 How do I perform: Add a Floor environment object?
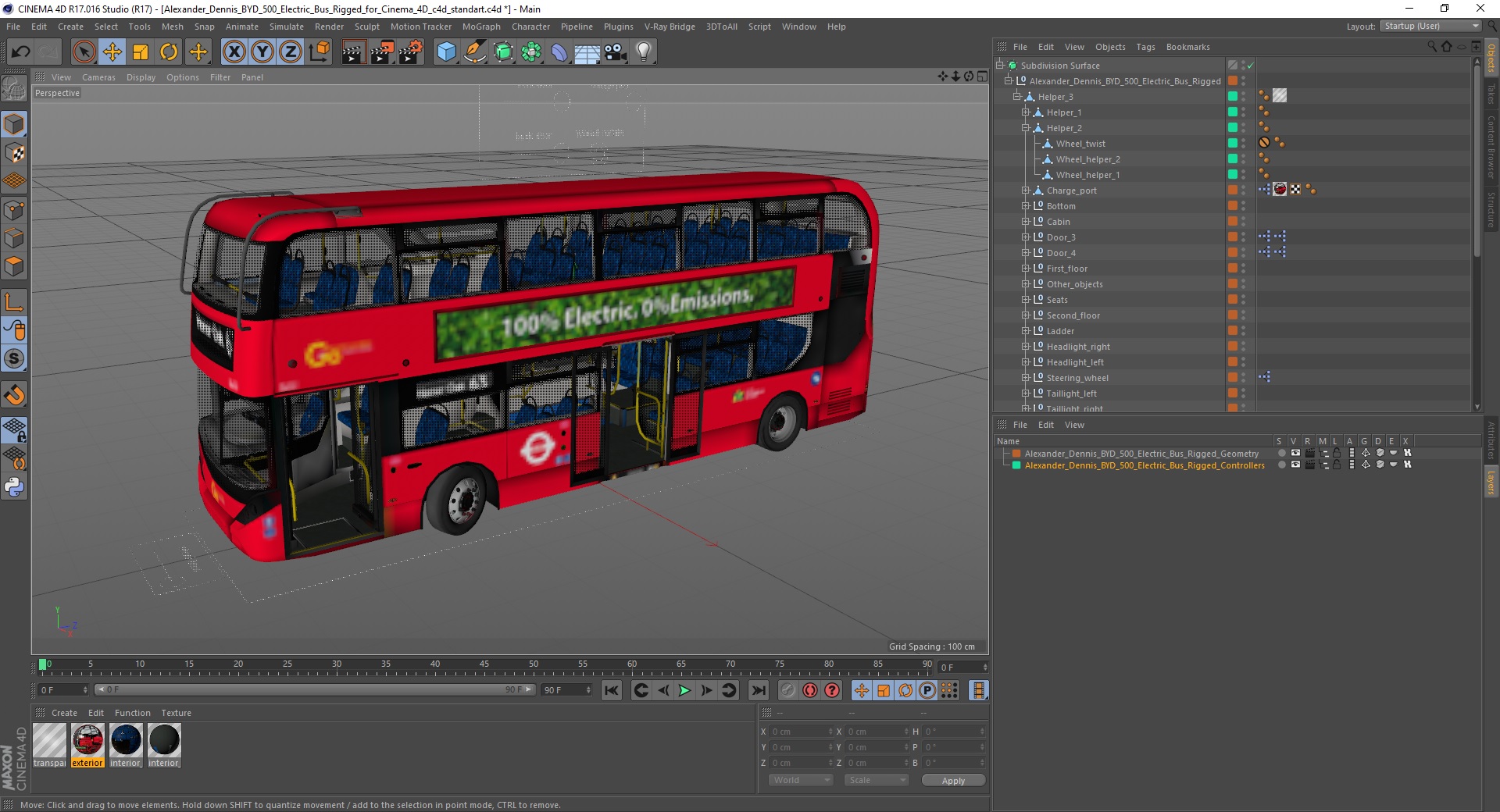tap(587, 52)
